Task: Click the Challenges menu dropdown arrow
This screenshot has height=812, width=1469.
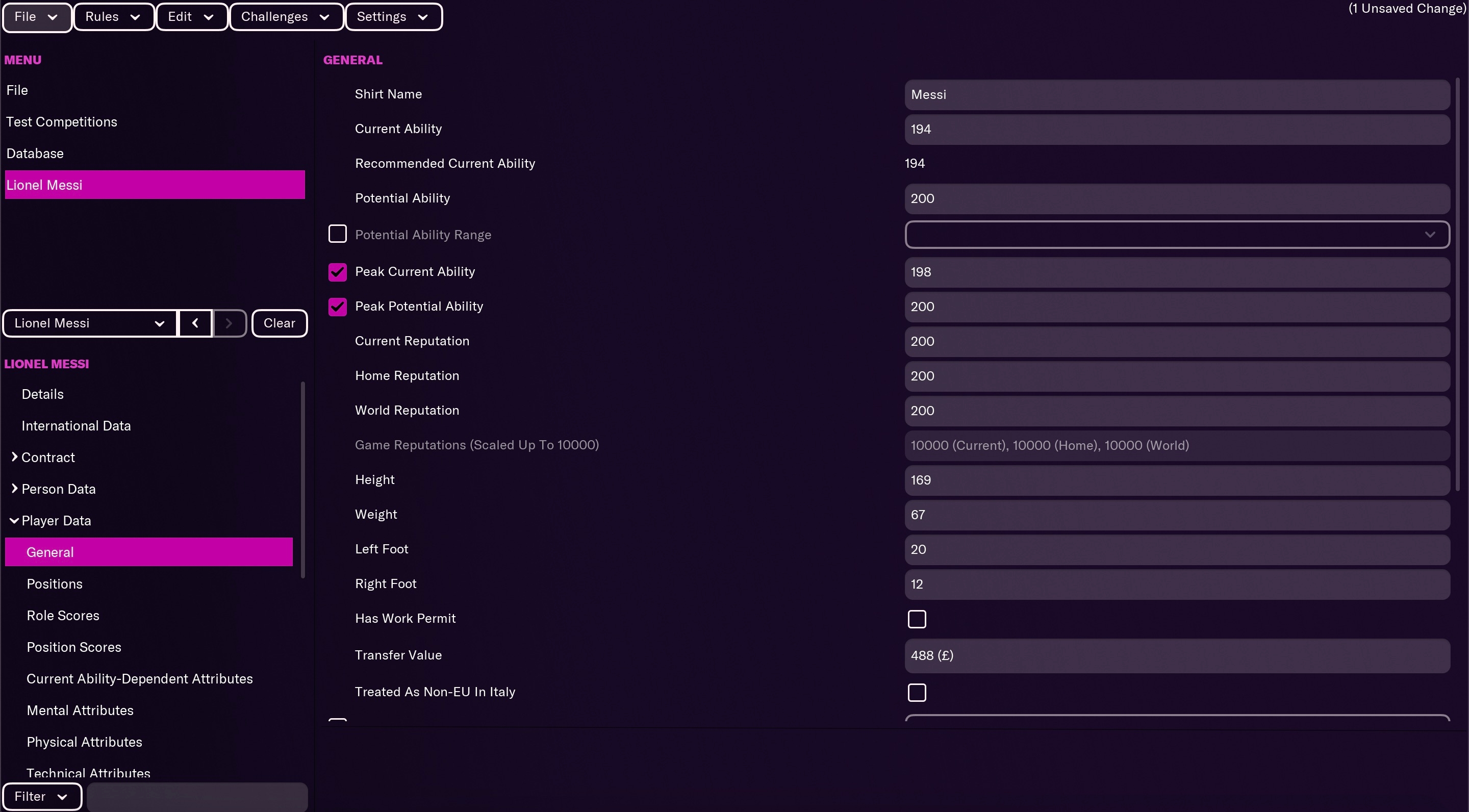Action: (325, 16)
